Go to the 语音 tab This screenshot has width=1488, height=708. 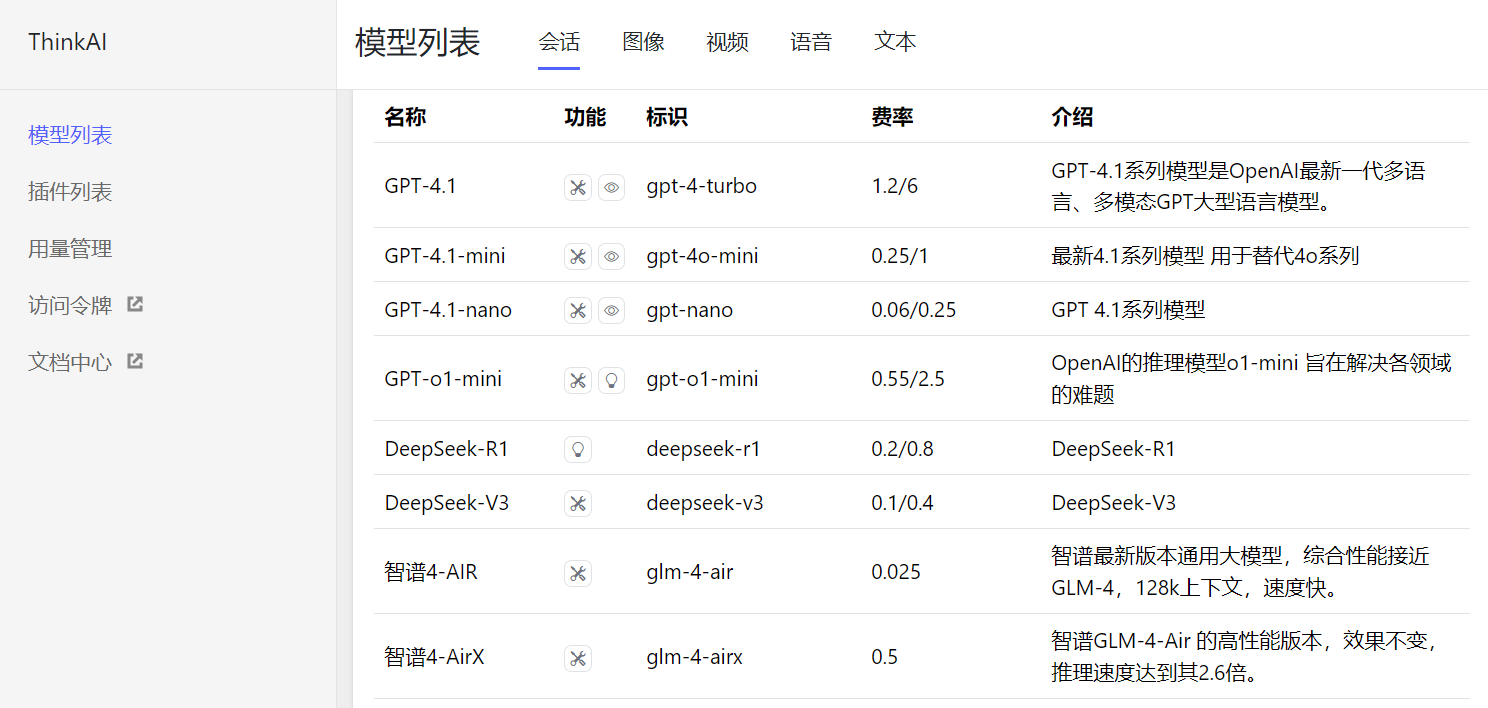pos(811,42)
